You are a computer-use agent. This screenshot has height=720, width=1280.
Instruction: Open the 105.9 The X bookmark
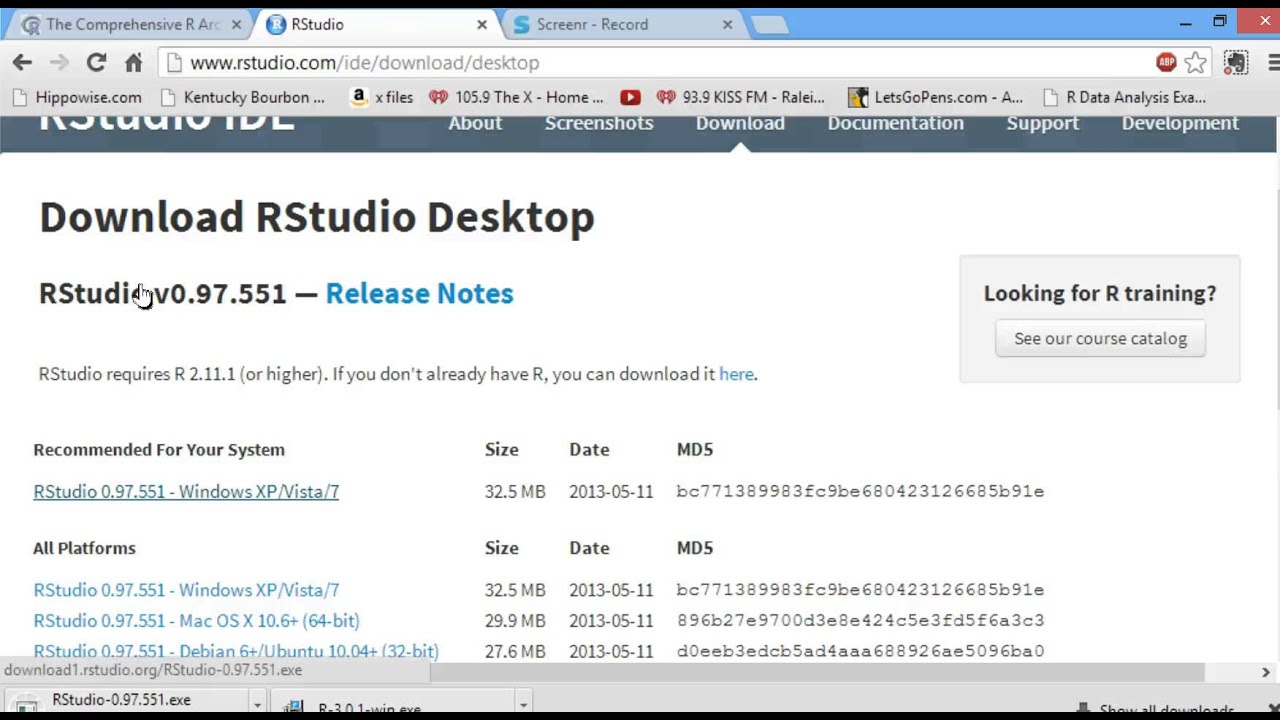tap(517, 97)
